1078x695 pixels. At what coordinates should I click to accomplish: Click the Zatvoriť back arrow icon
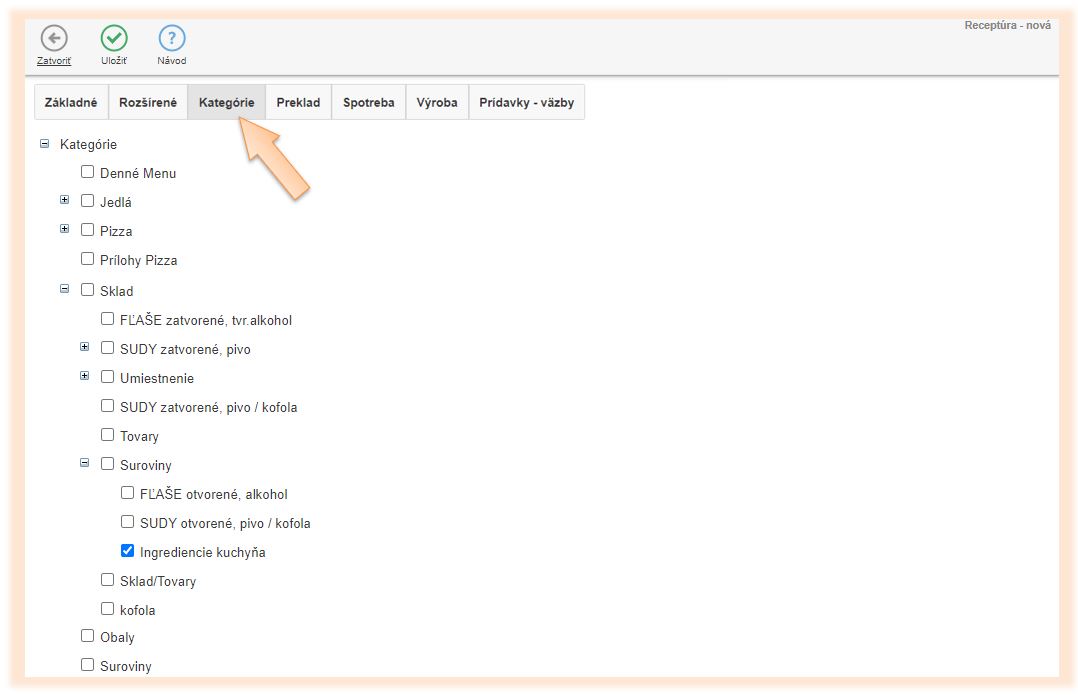(54, 38)
